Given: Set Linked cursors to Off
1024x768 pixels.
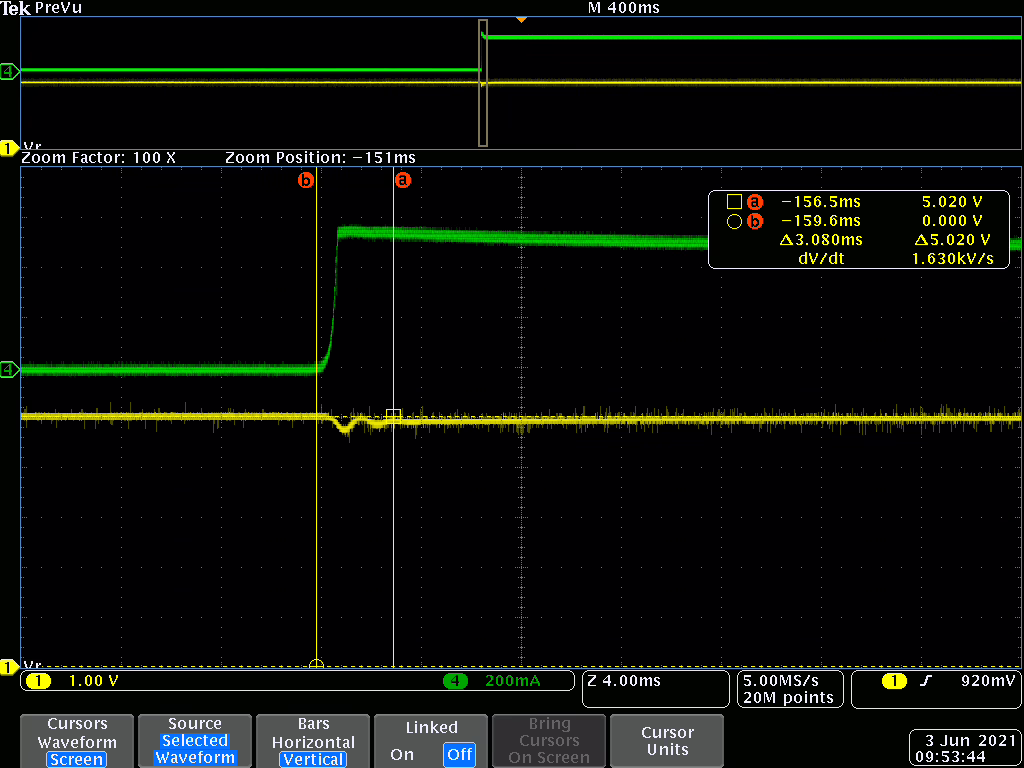Looking at the screenshot, I should click(460, 754).
